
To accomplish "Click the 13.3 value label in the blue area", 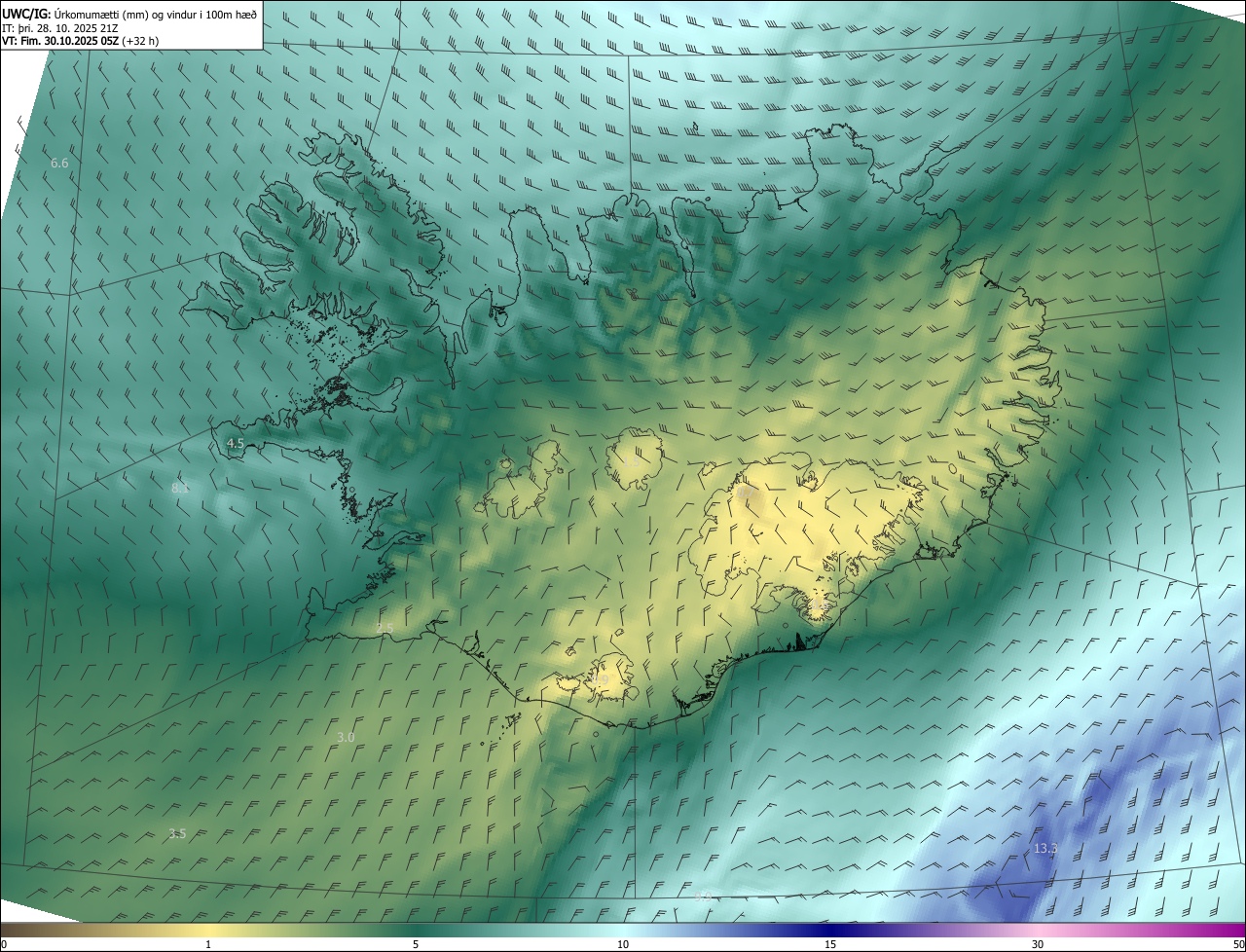I will pos(1045,849).
